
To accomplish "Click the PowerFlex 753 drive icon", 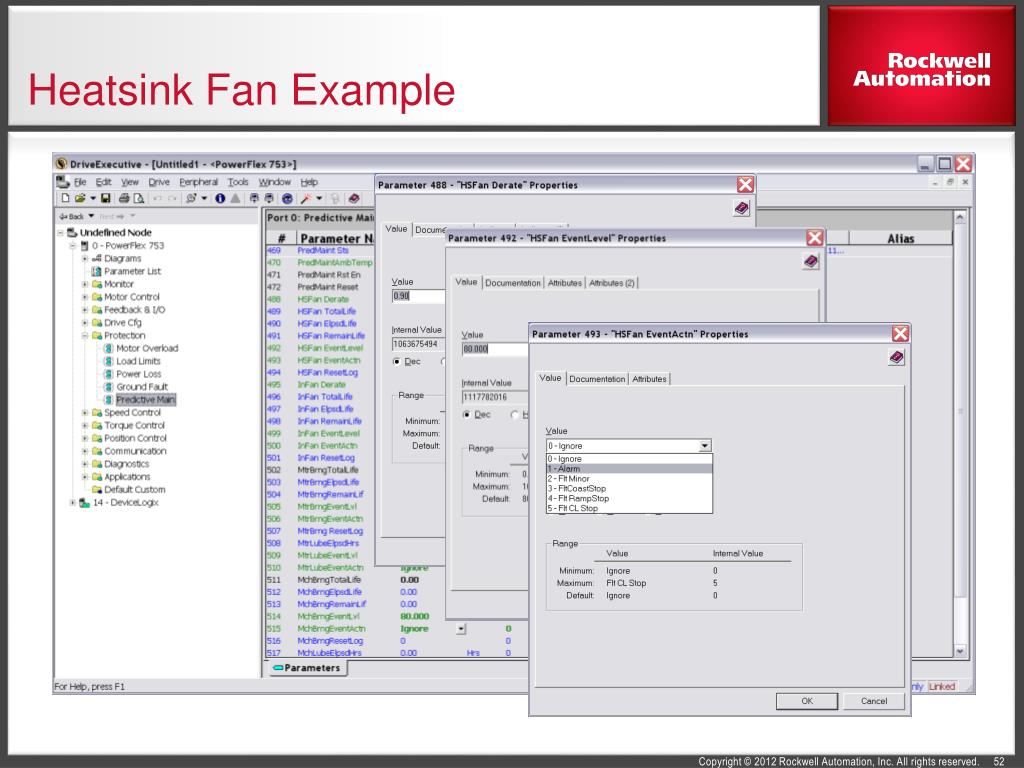I will 84,246.
